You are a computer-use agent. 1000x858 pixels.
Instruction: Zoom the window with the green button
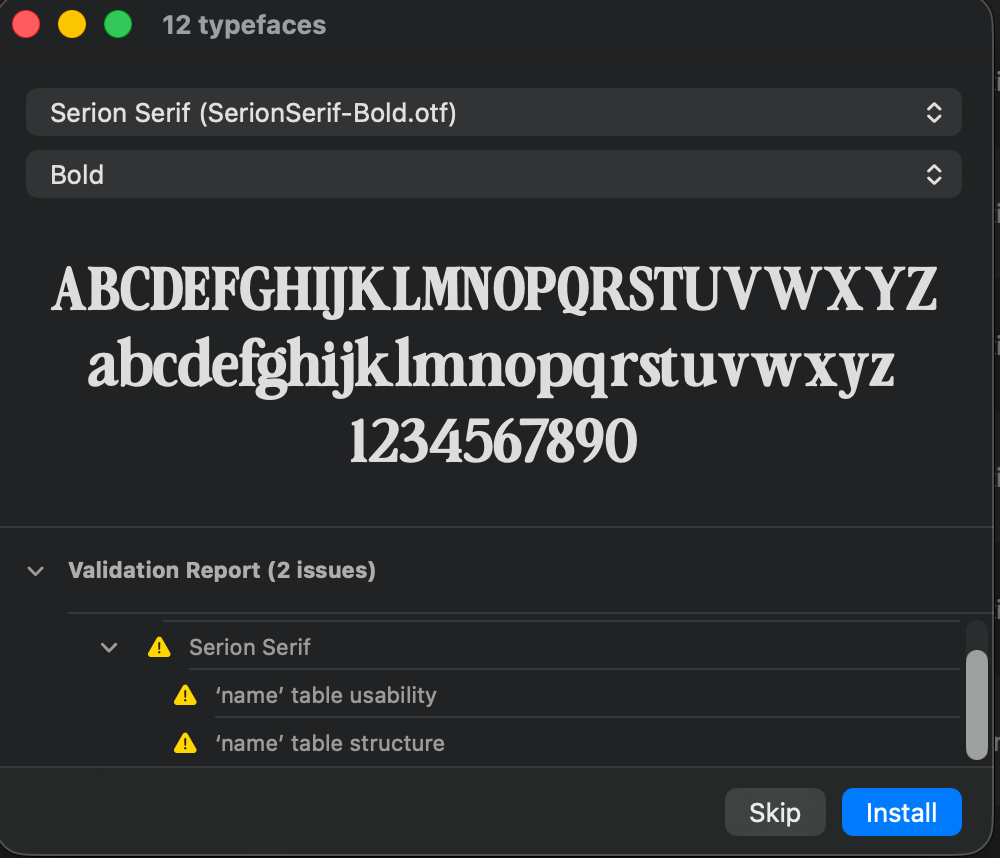point(118,25)
